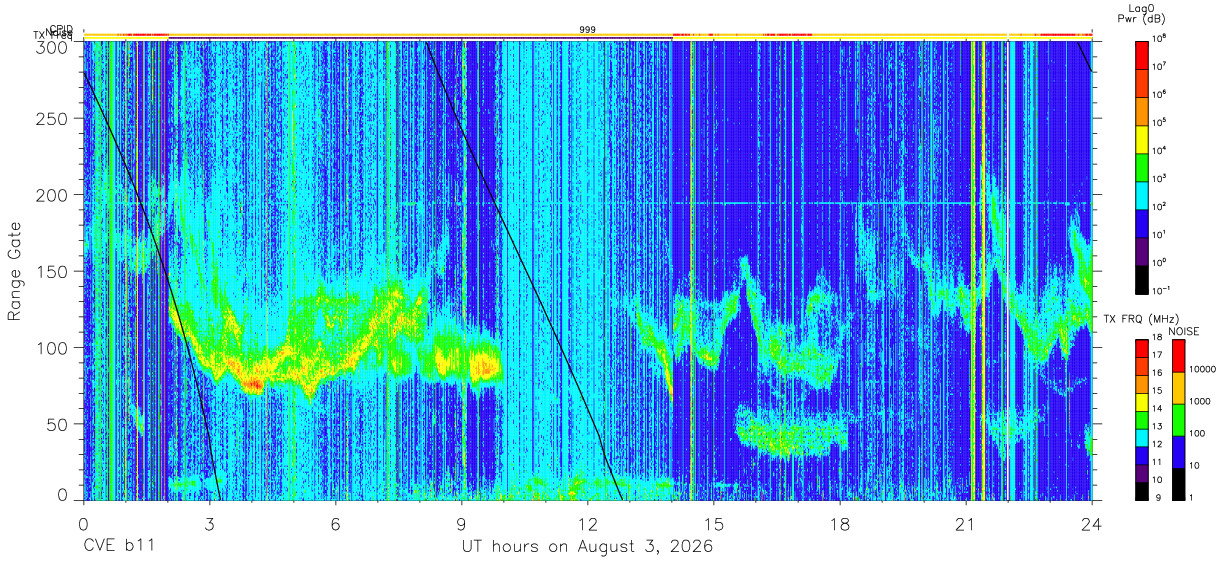Viewport: 1228px width, 567px height.
Task: Click the y-axis tick label '150'
Action: [x=54, y=271]
